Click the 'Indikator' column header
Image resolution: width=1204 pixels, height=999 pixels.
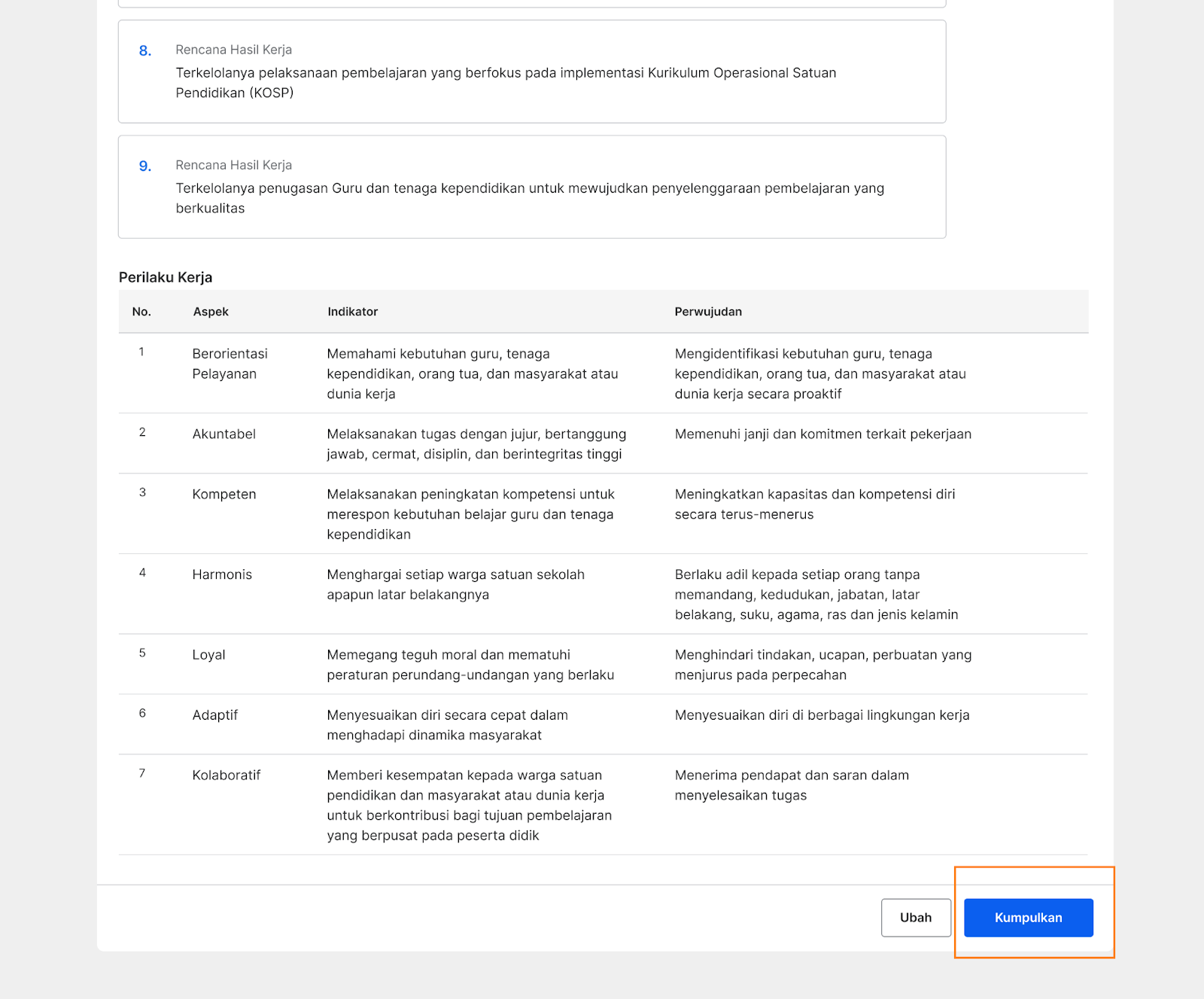click(x=352, y=312)
